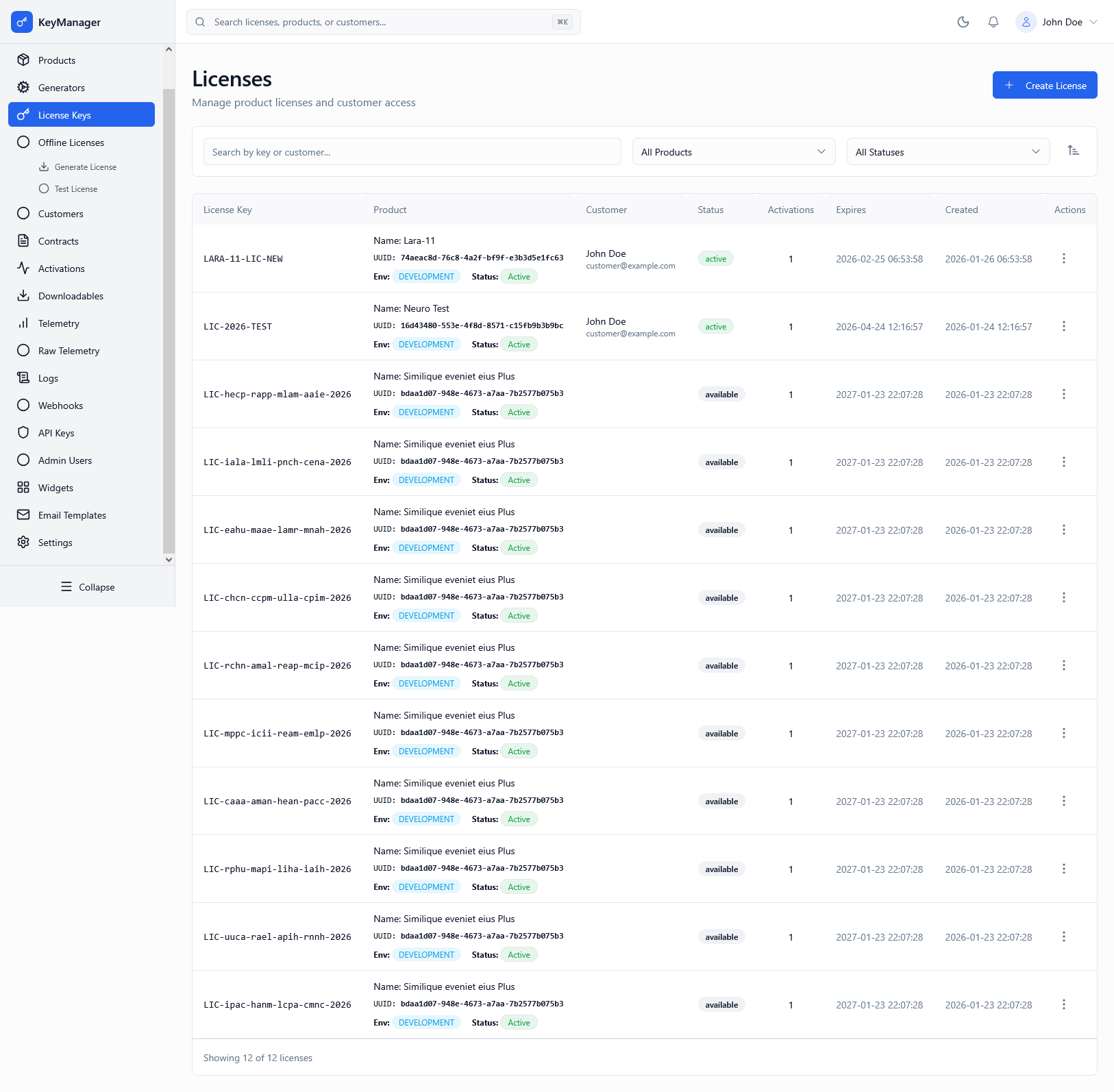Expand the All Statuses filter
1114x1092 pixels.
(x=948, y=151)
